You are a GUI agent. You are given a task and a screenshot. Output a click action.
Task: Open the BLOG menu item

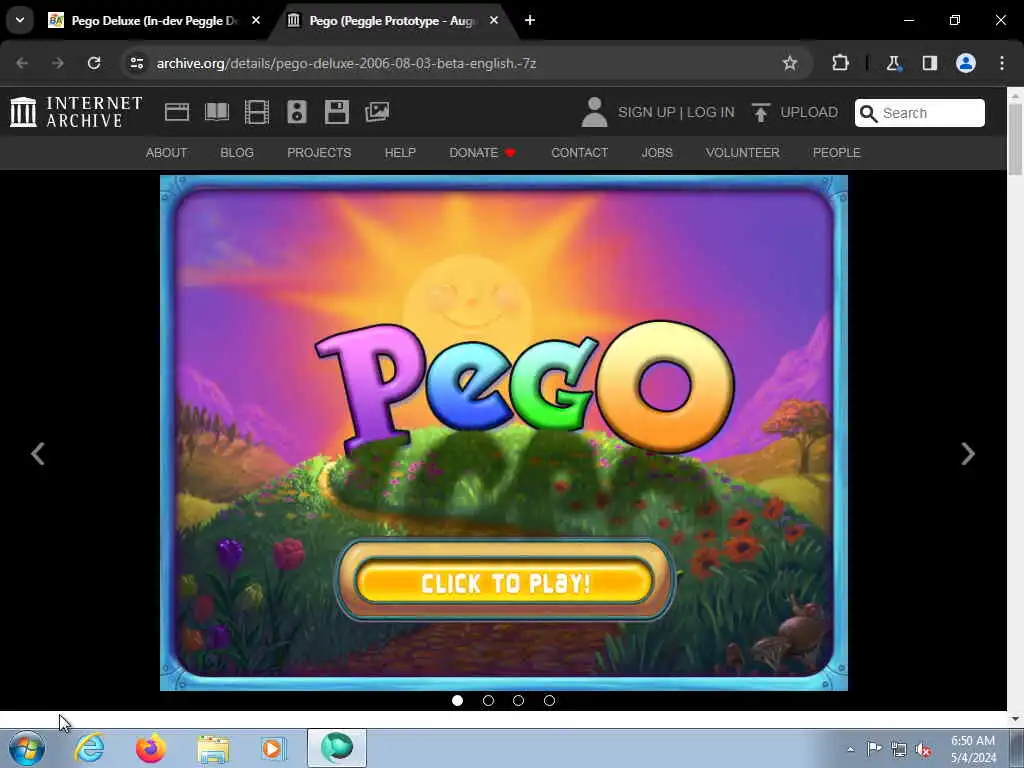237,152
